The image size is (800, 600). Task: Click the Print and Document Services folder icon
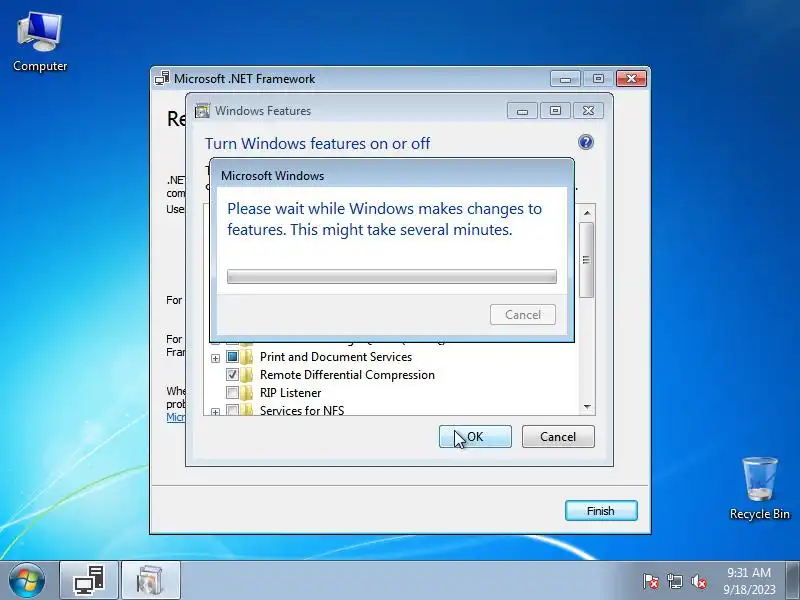click(x=247, y=356)
